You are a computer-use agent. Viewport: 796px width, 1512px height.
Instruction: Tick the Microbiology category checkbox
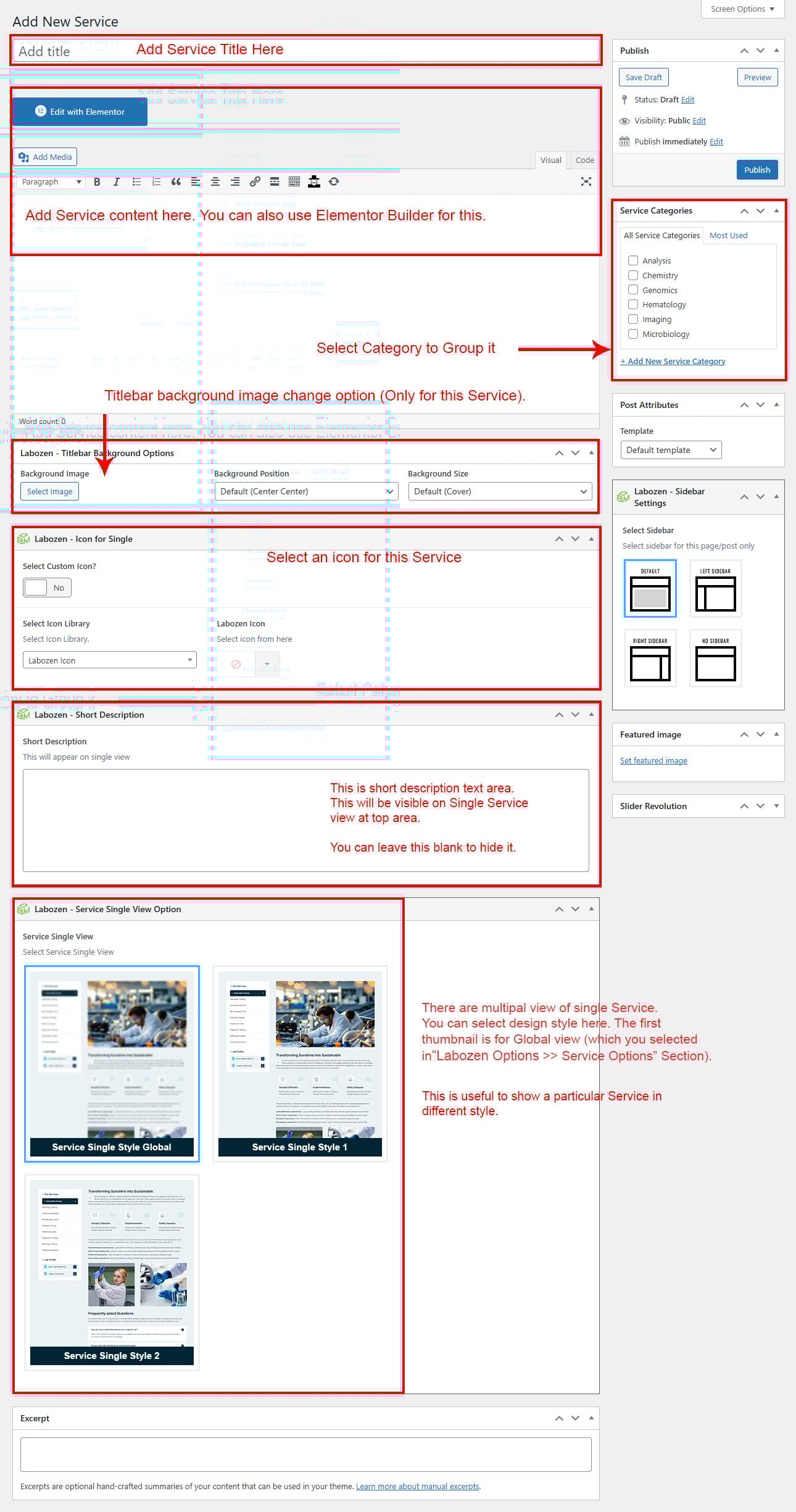coord(633,334)
